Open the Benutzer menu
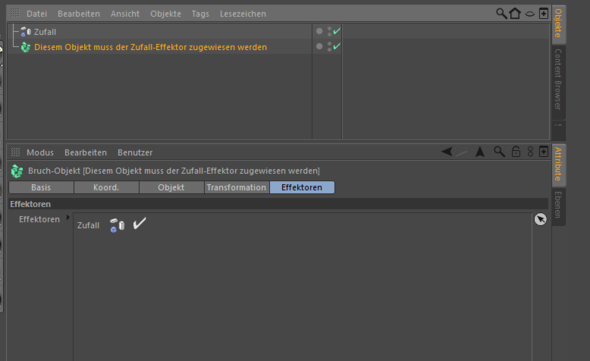590x361 pixels. click(x=135, y=152)
